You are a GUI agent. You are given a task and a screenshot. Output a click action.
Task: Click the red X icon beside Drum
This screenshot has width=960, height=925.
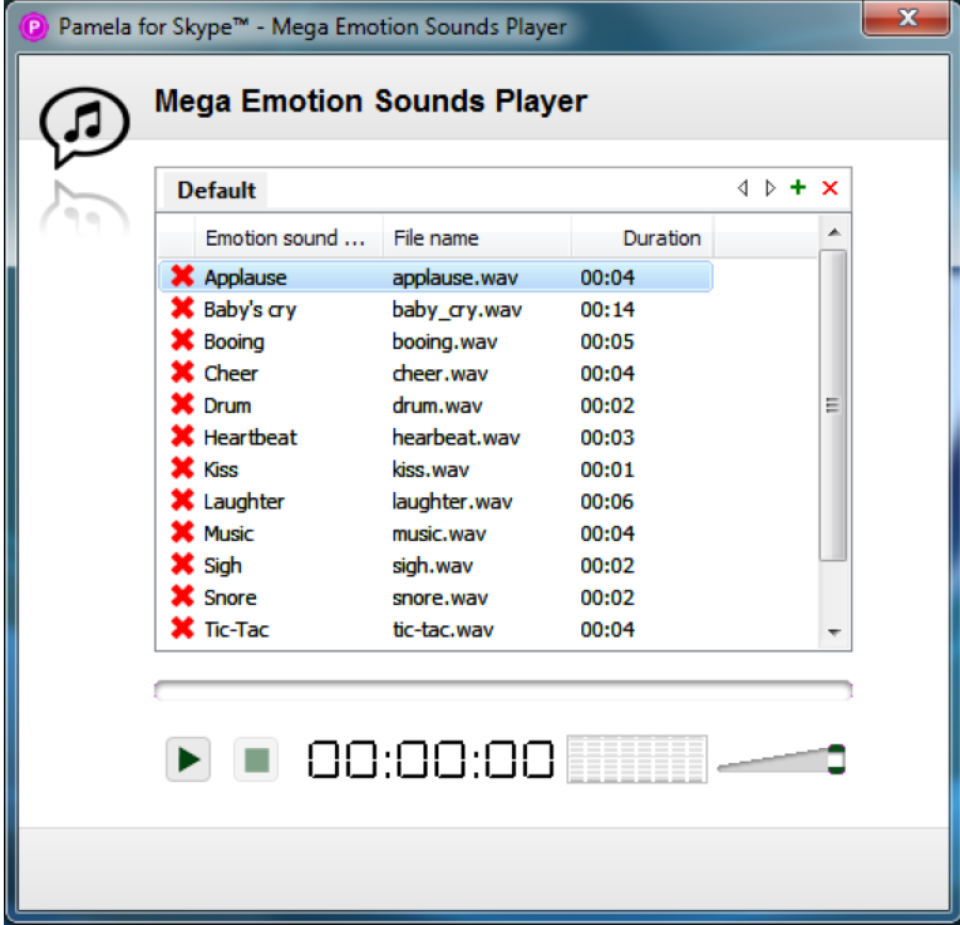point(182,404)
